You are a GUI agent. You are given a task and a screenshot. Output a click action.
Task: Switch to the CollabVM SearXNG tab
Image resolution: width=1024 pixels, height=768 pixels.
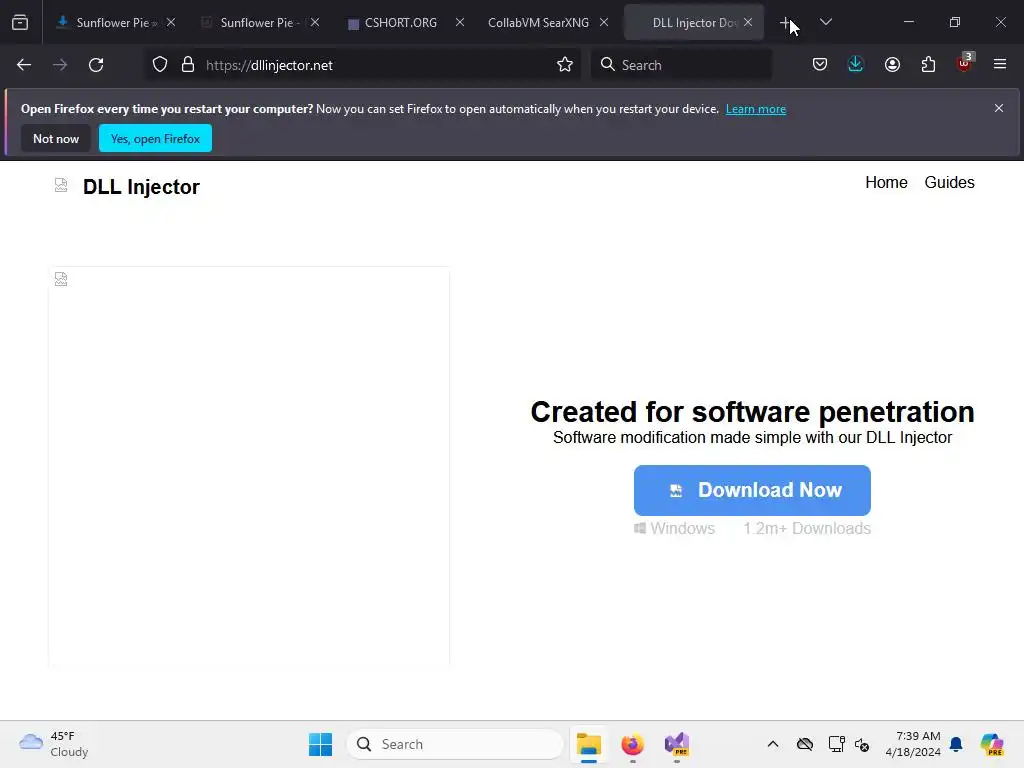[x=541, y=22]
